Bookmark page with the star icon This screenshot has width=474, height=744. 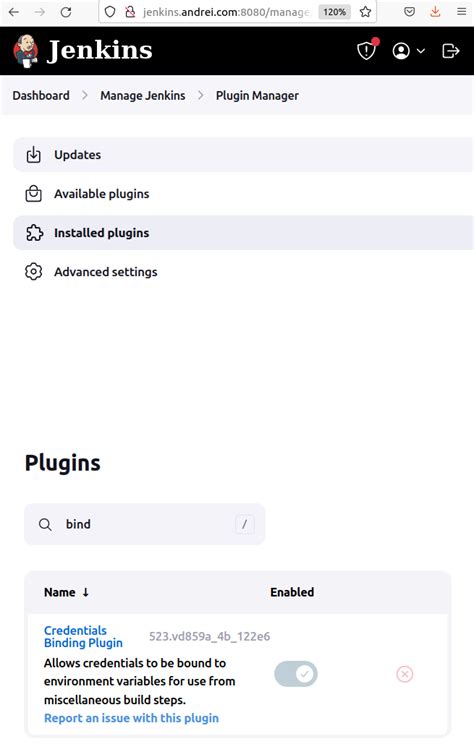(365, 12)
